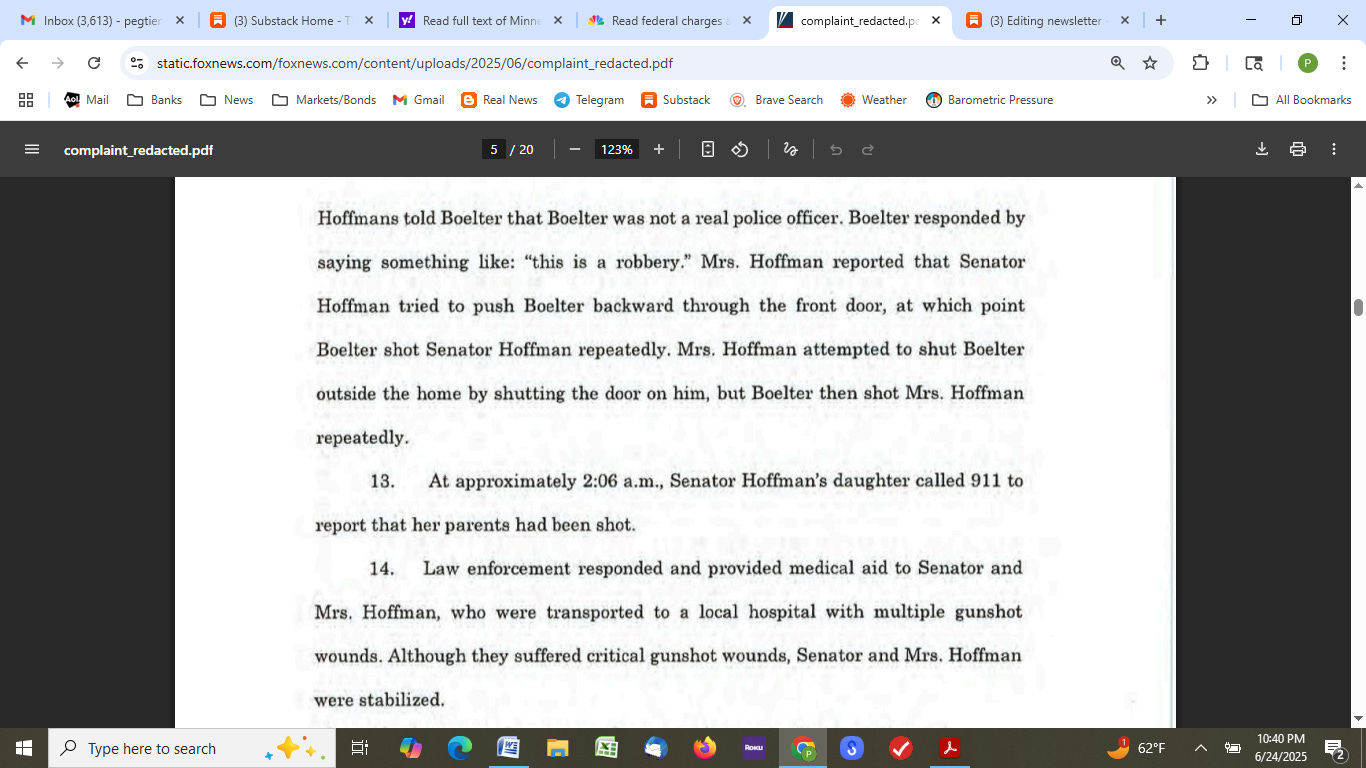Switch to the Substack Home tab
The image size is (1366, 768).
(x=293, y=20)
